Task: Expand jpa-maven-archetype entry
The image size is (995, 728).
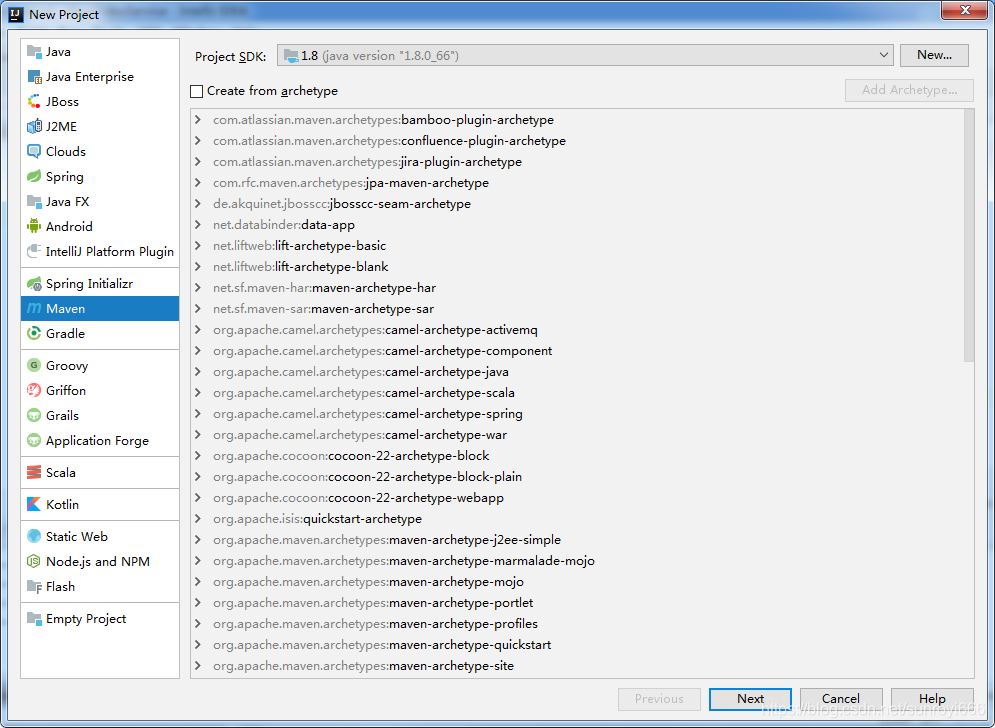Action: click(x=198, y=183)
